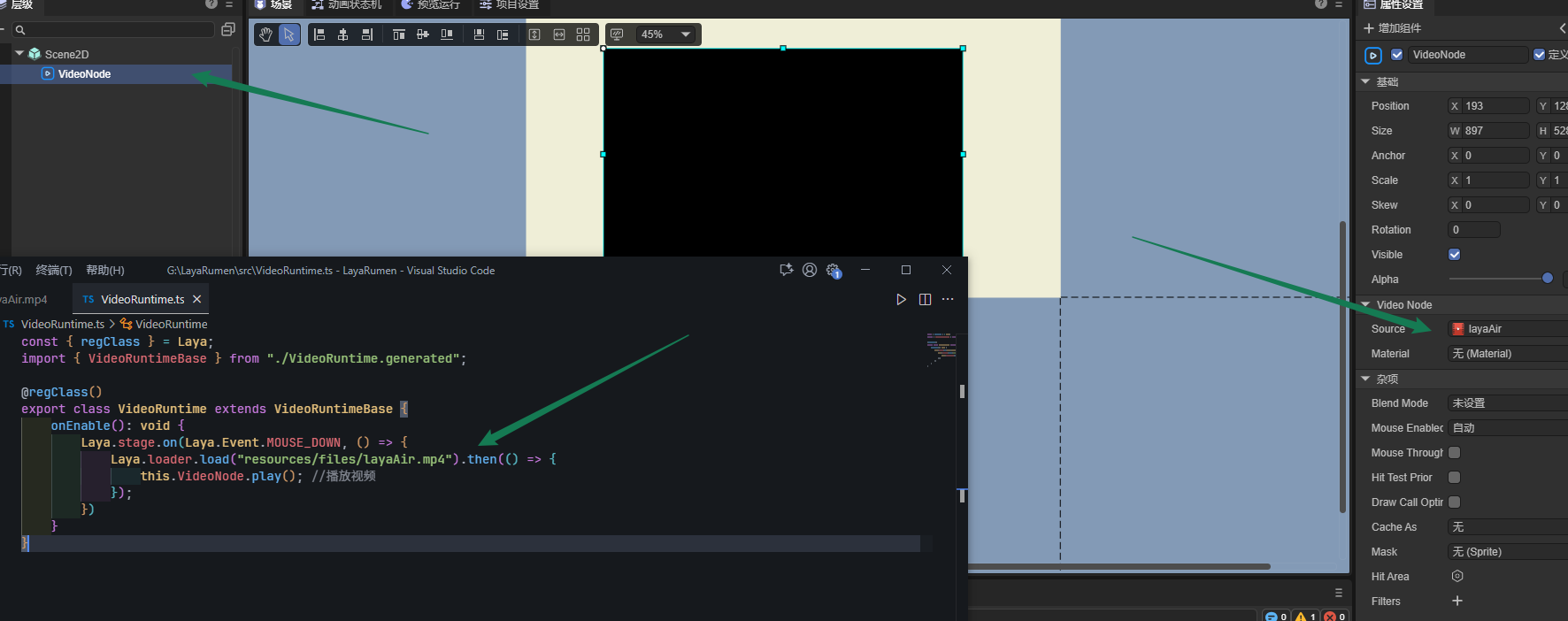Select Scene2D root in hierarchy
This screenshot has width=1568, height=621.
(x=66, y=54)
